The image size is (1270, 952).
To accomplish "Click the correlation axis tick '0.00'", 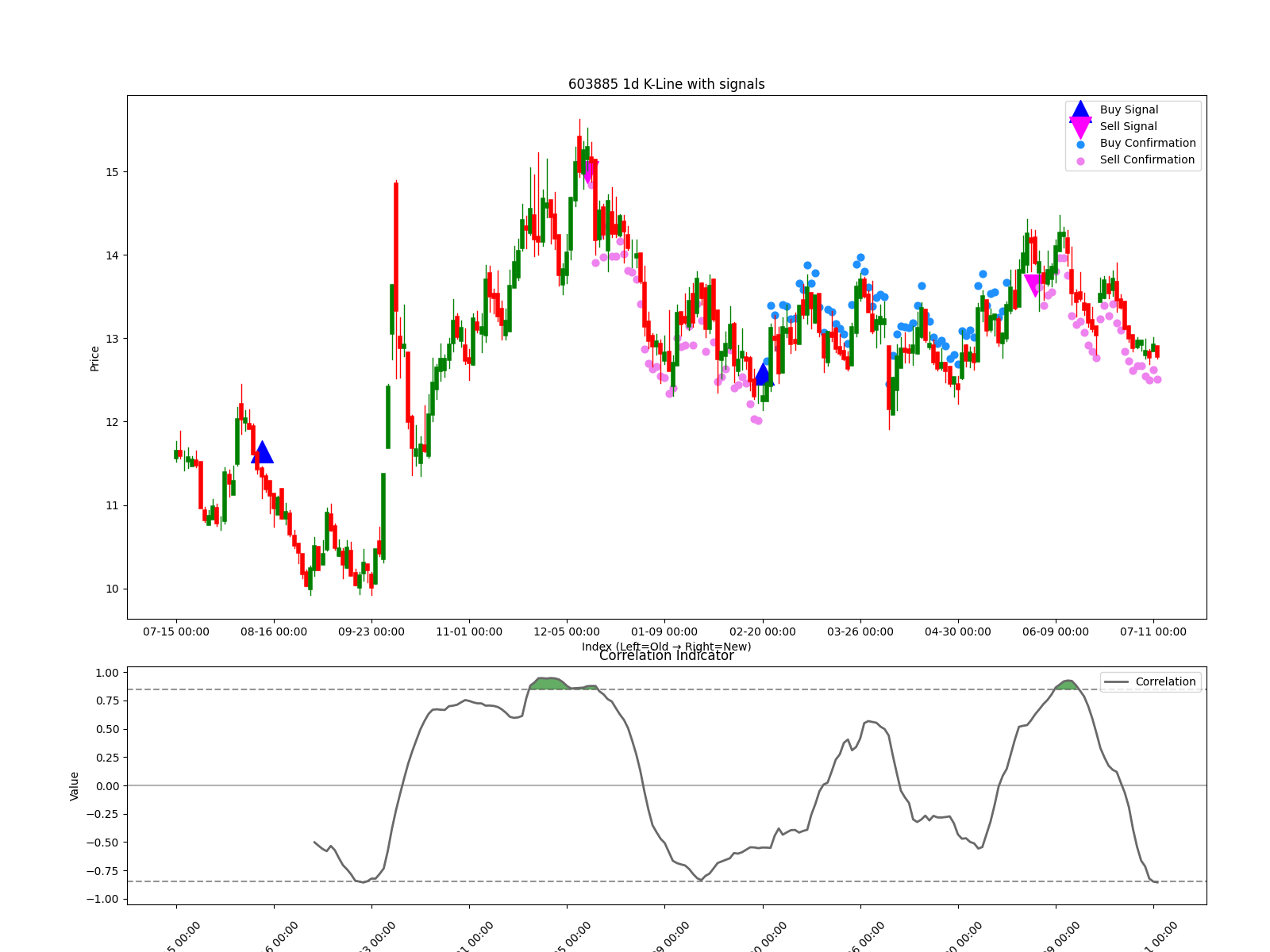I will [107, 786].
